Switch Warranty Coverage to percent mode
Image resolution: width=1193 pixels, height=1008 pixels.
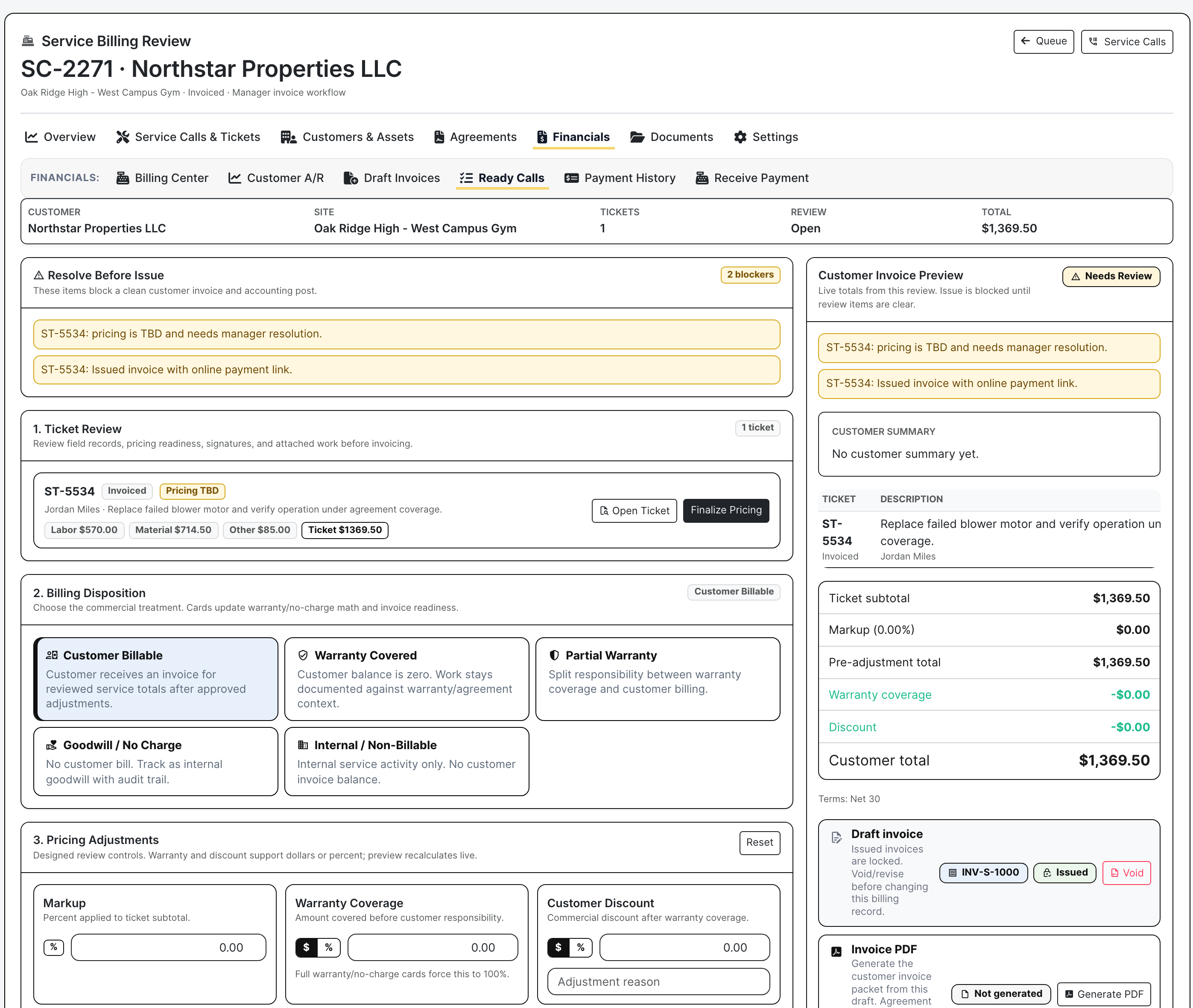pyautogui.click(x=329, y=947)
